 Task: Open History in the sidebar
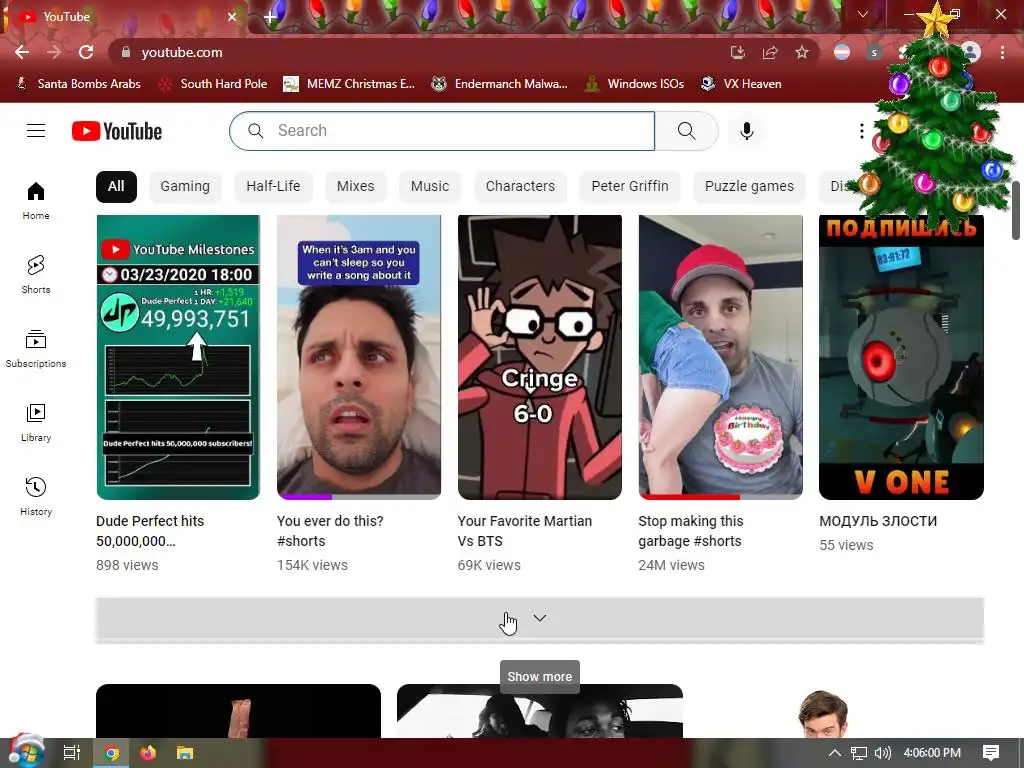click(36, 496)
